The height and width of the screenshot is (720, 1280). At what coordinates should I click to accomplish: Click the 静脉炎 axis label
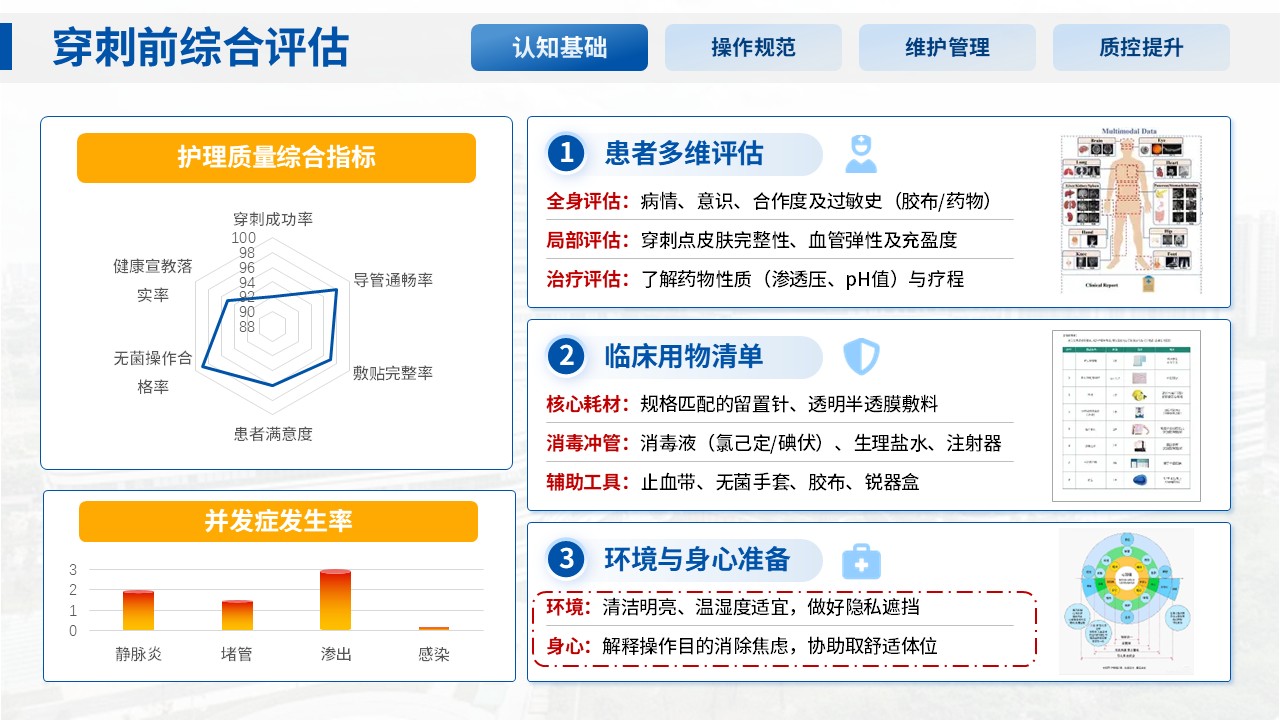(x=138, y=654)
